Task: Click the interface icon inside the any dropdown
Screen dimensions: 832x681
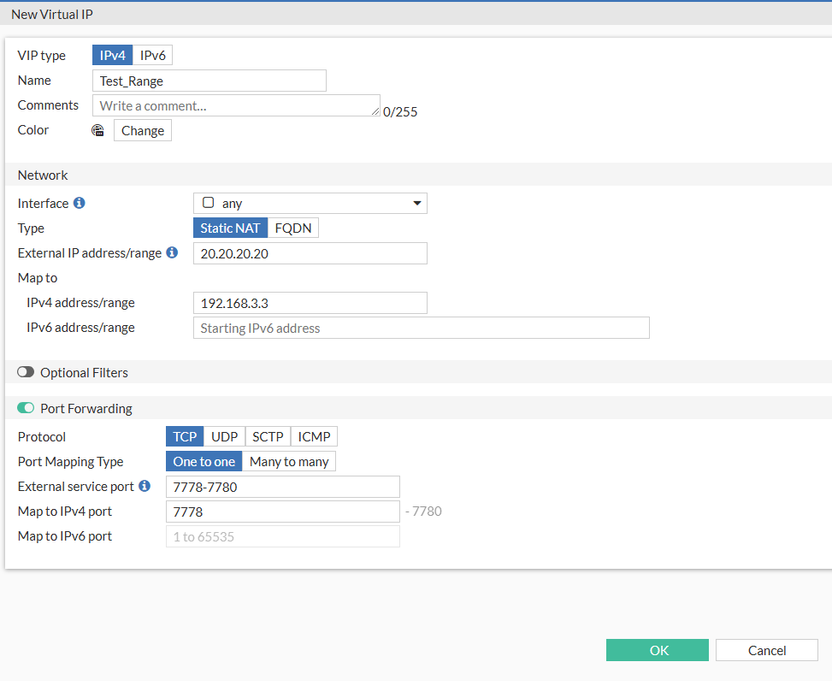Action: (x=209, y=202)
